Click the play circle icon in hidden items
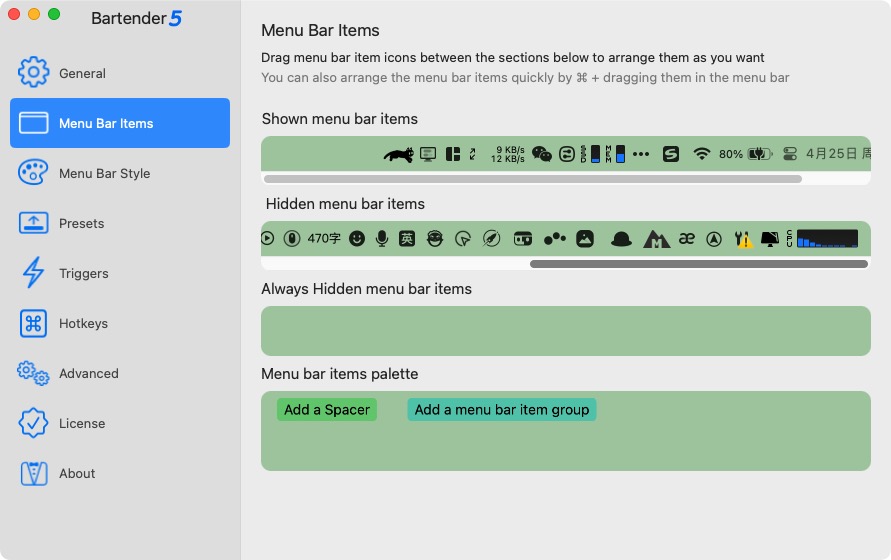The image size is (891, 560). point(268,239)
